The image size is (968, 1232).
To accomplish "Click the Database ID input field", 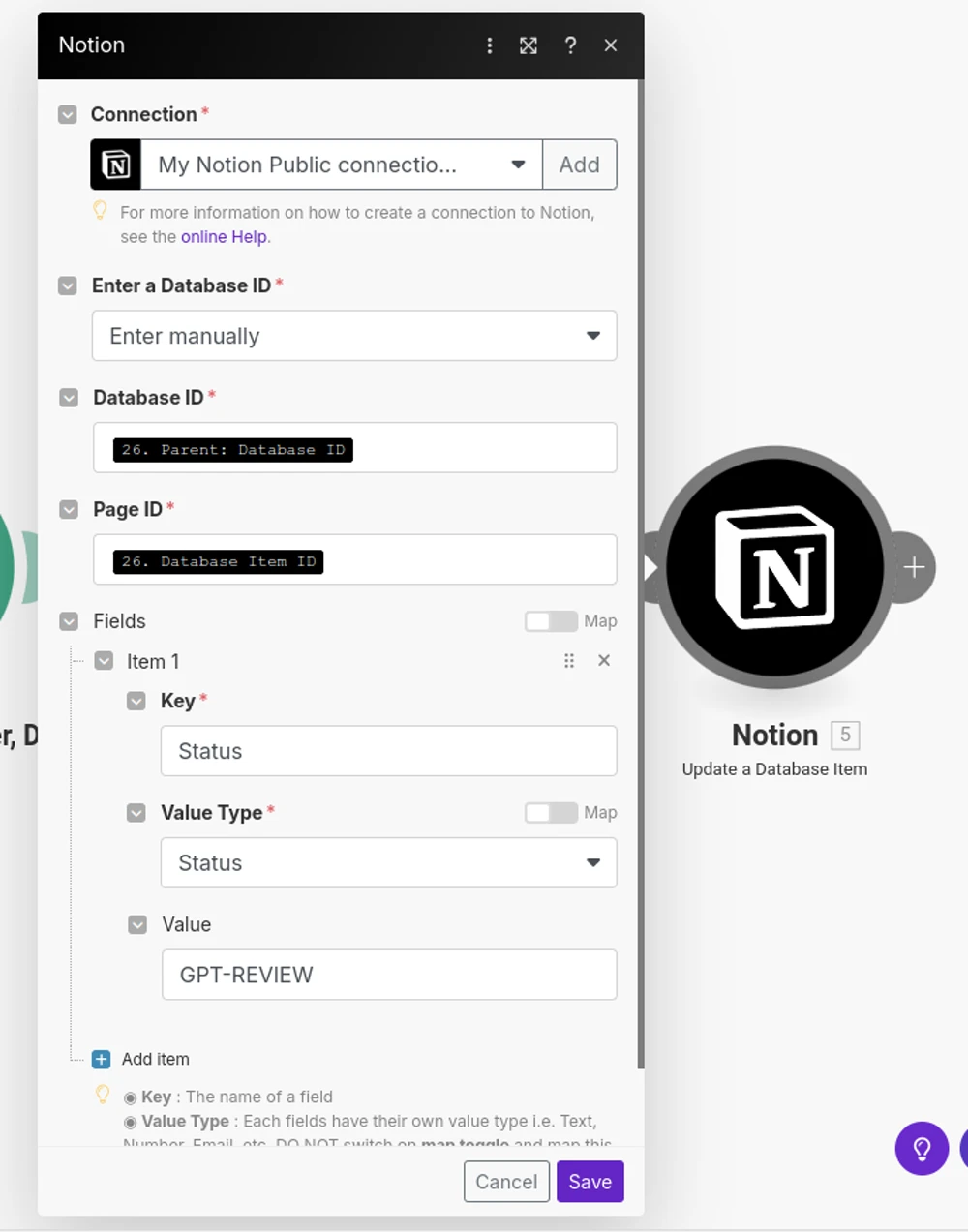I will [354, 447].
